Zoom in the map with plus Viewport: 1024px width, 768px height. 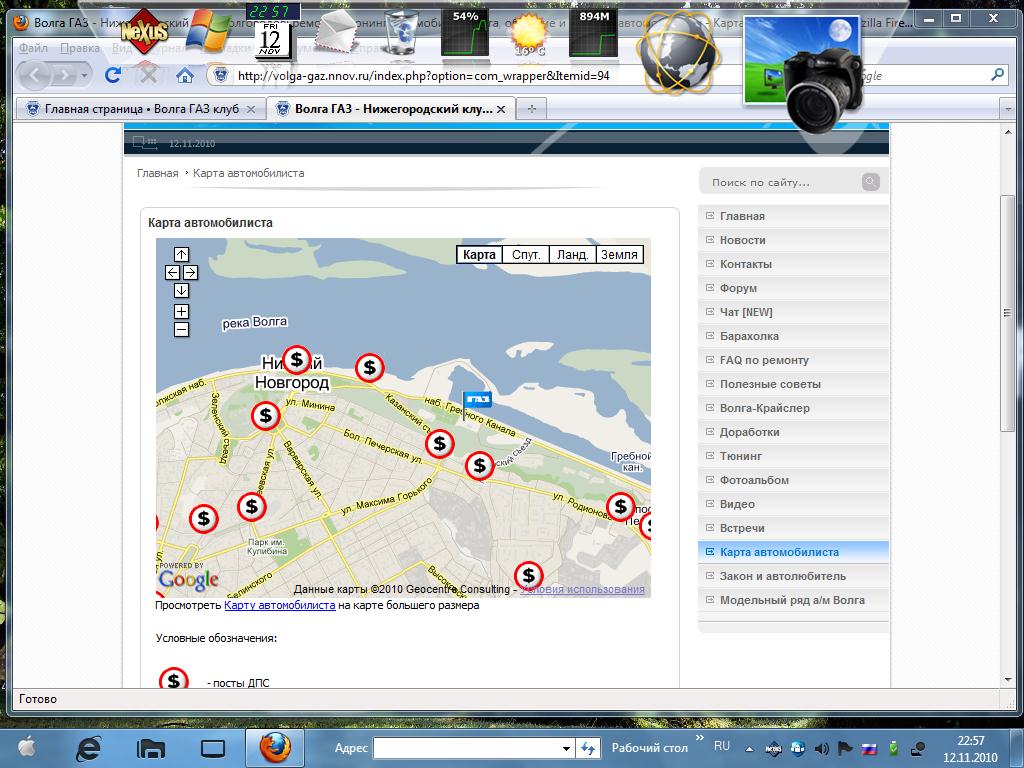point(182,312)
